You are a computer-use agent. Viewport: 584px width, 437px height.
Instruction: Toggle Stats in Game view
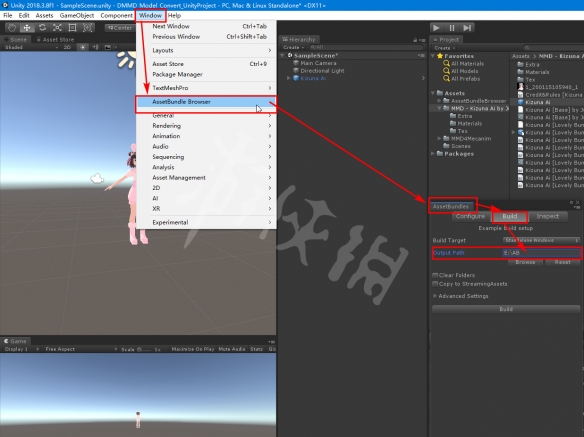(x=256, y=349)
